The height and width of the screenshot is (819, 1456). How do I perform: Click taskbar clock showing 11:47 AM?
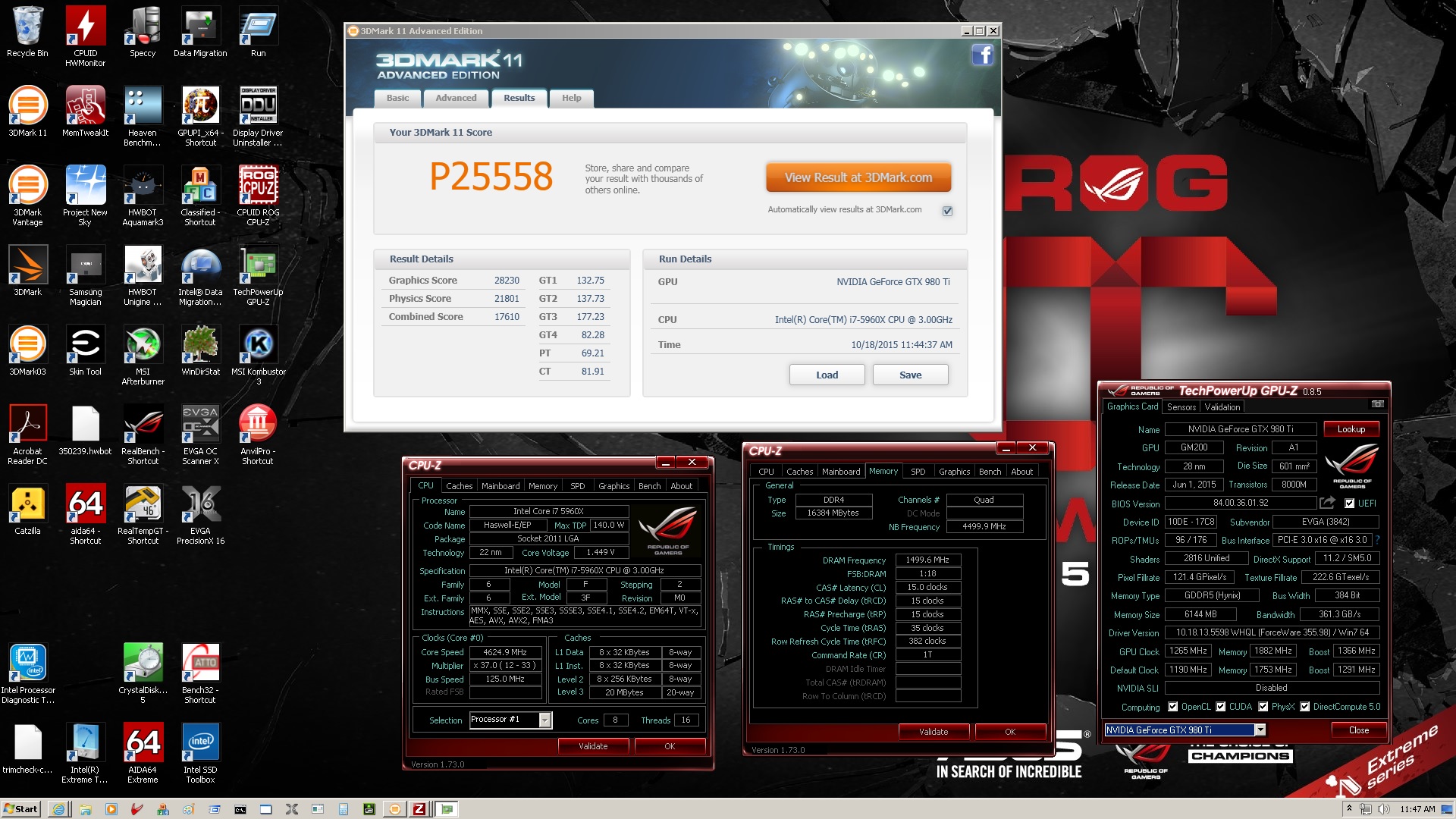(x=1417, y=809)
